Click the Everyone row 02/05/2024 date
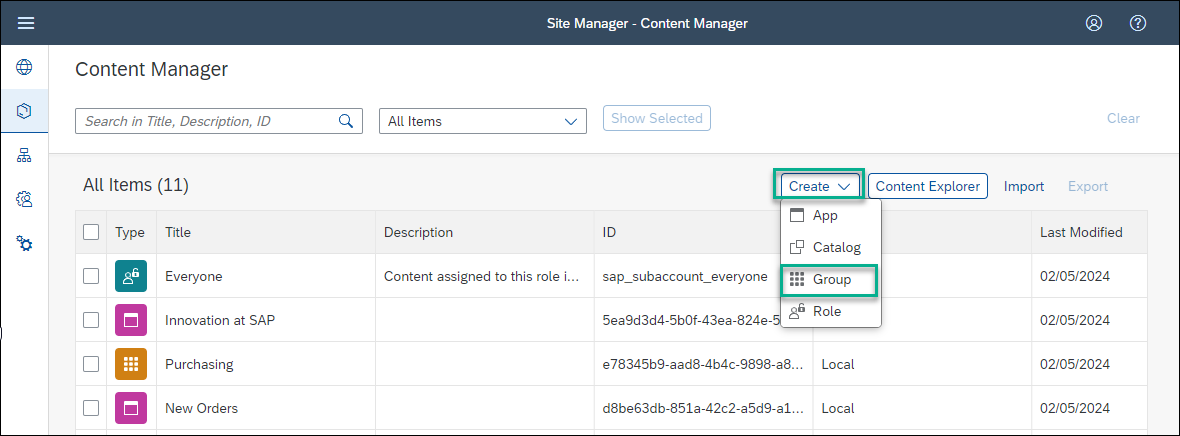1180x436 pixels. pos(1075,276)
